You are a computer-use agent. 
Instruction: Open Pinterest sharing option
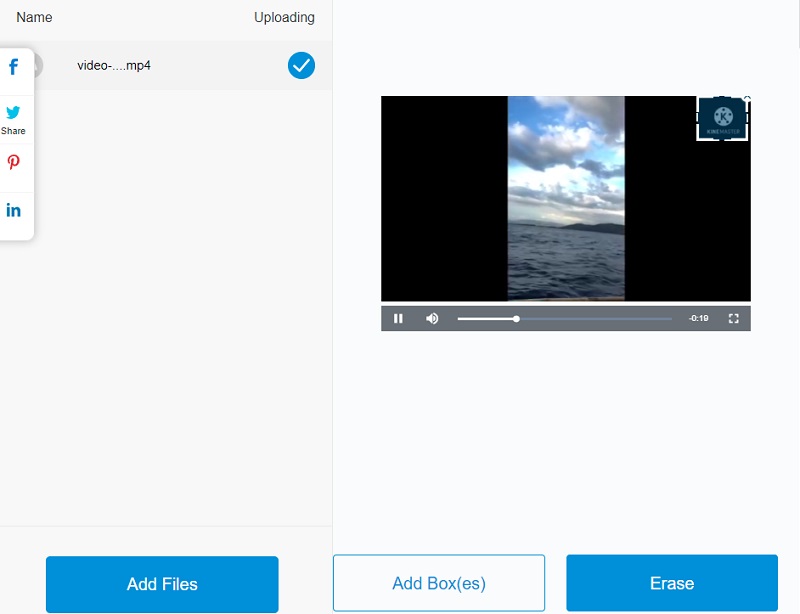[x=14, y=163]
